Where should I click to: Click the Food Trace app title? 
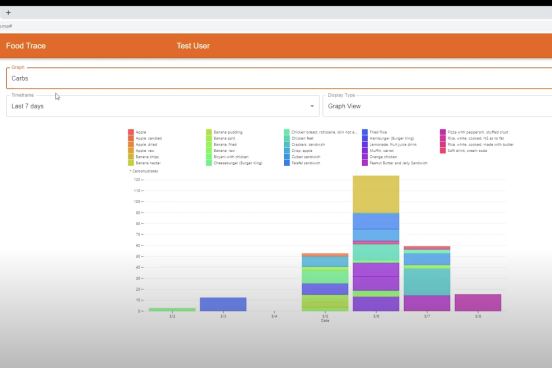click(x=26, y=46)
